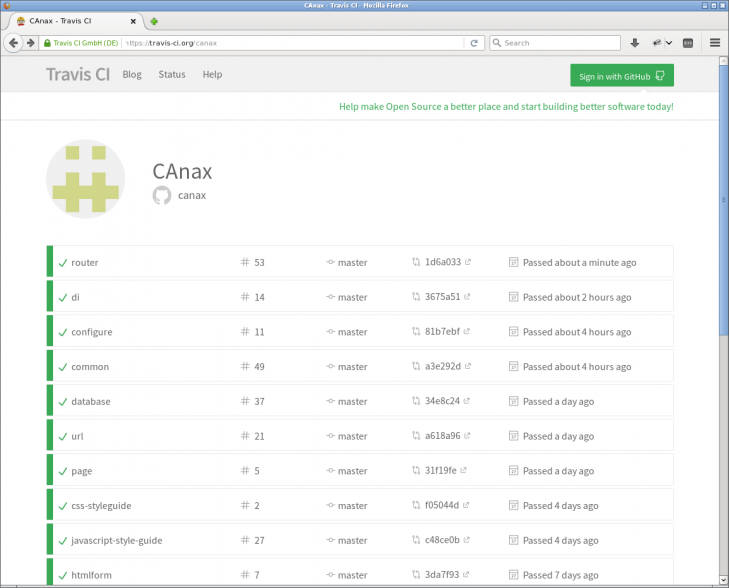This screenshot has width=729, height=588.
Task: Open external link icon for commit a3e292d
Action: [468, 366]
